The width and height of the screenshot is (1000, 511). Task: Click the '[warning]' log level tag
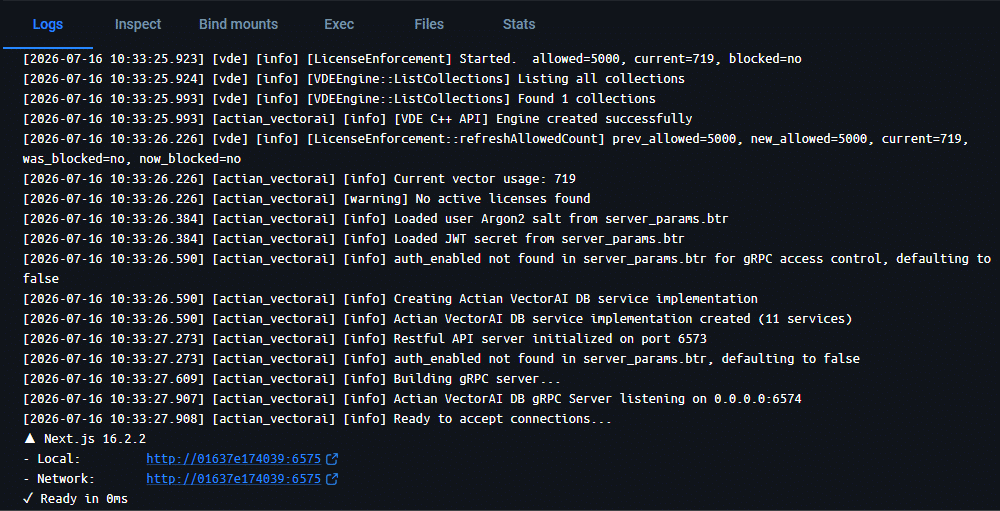pyautogui.click(x=376, y=199)
